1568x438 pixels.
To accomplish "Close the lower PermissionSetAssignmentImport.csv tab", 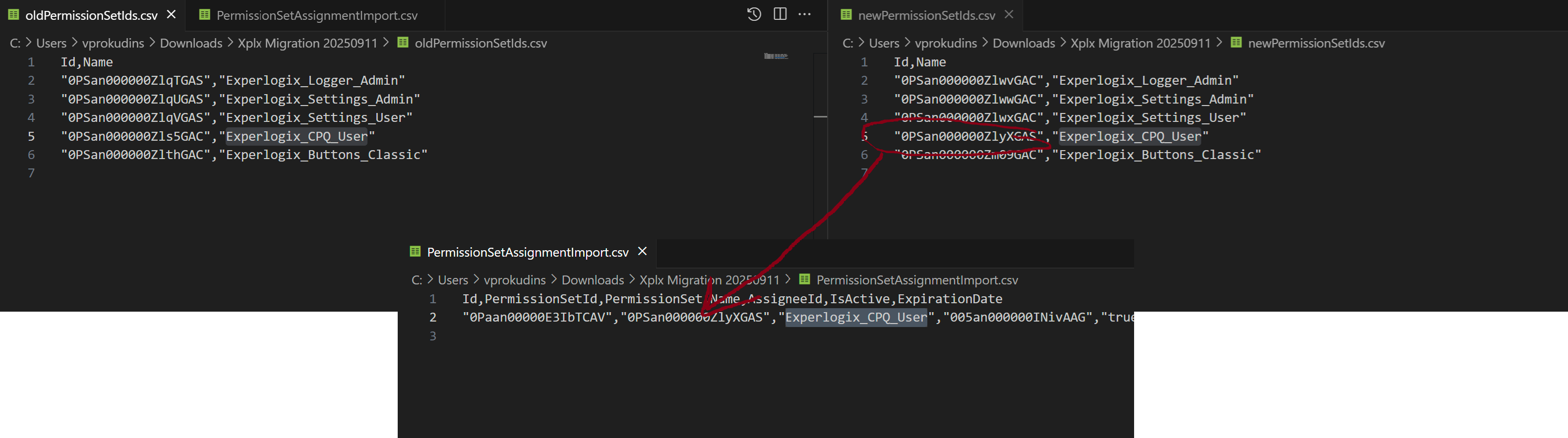I will point(642,251).
